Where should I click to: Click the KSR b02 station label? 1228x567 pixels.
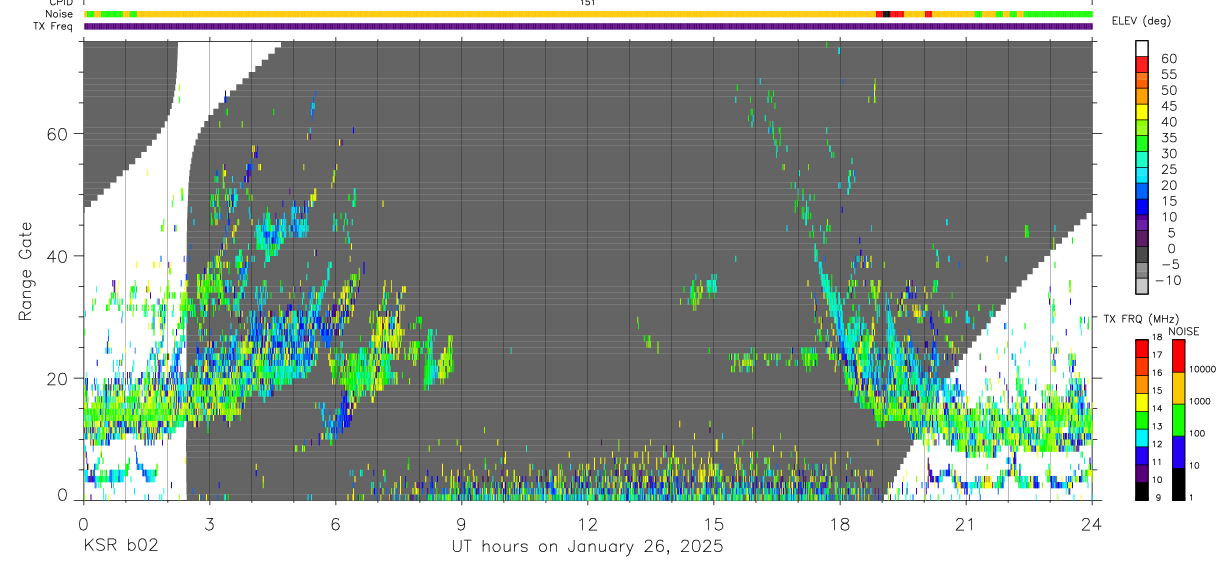tap(120, 547)
